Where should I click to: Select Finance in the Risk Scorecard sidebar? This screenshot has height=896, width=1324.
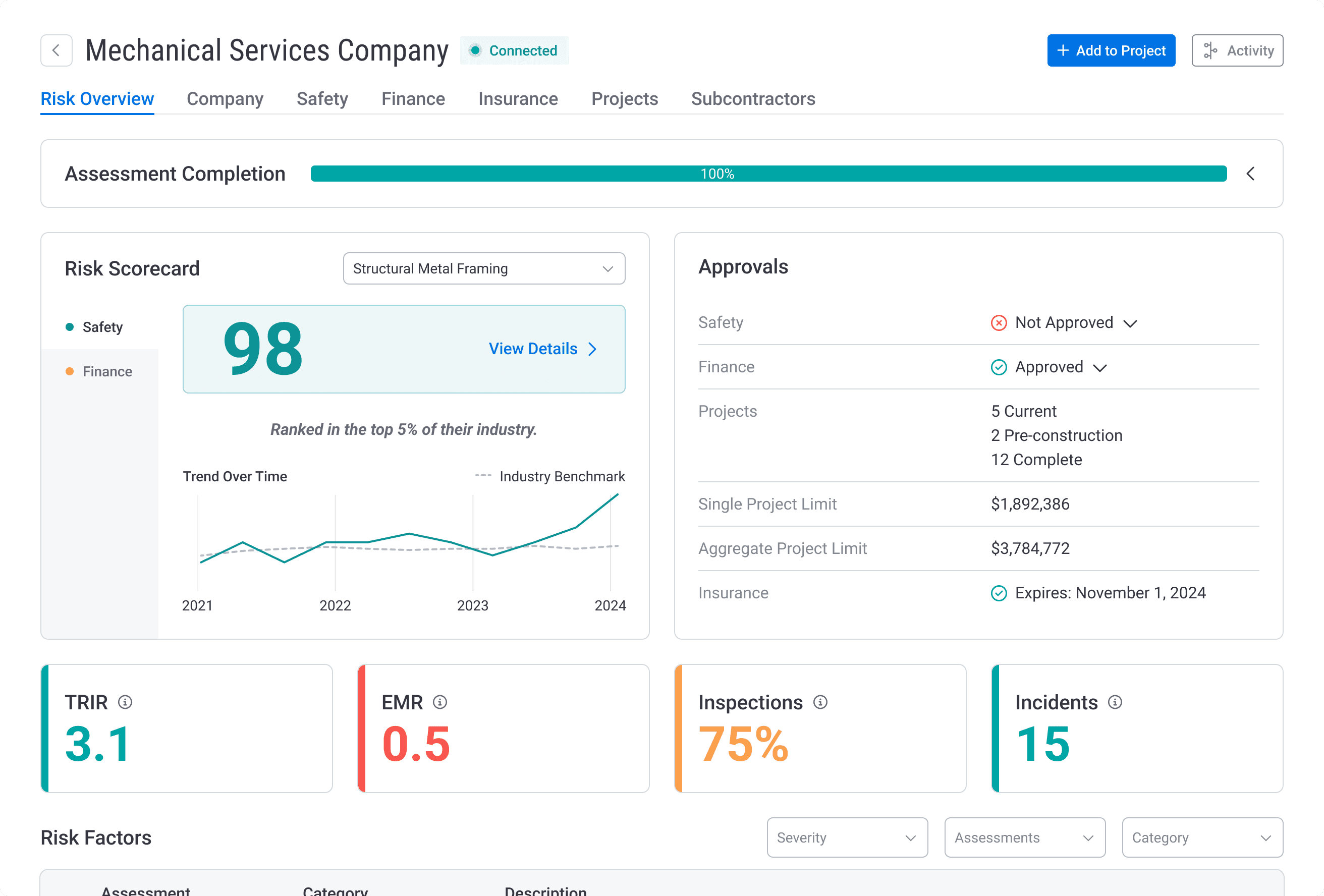[106, 371]
